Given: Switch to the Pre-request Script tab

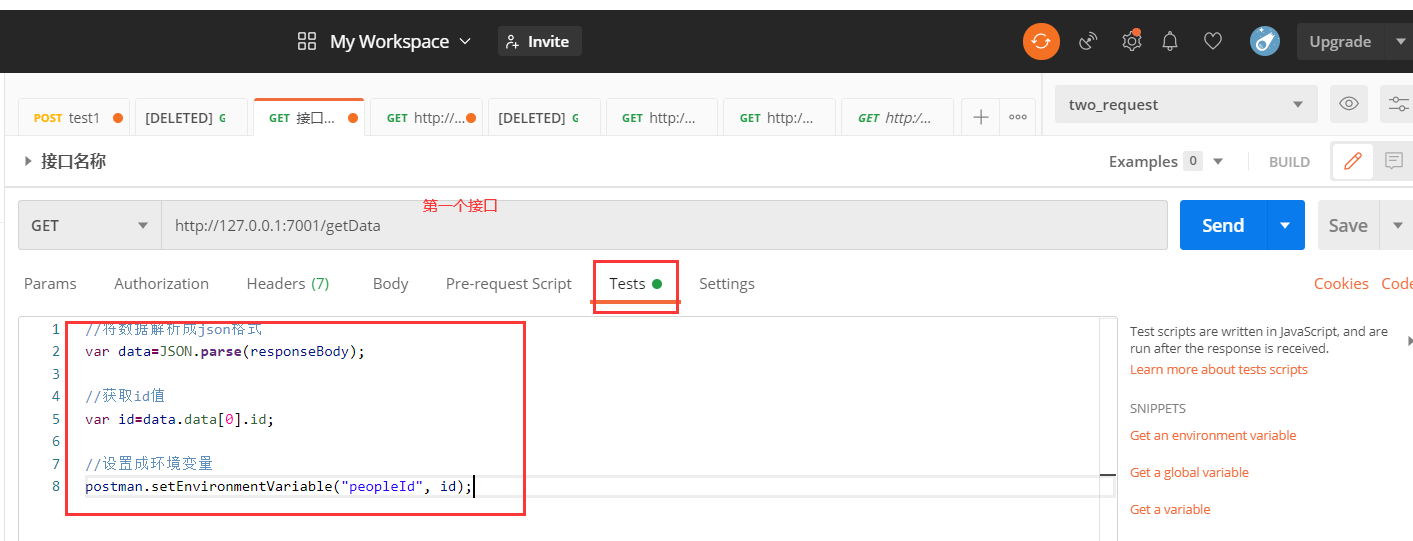Looking at the screenshot, I should click(508, 284).
